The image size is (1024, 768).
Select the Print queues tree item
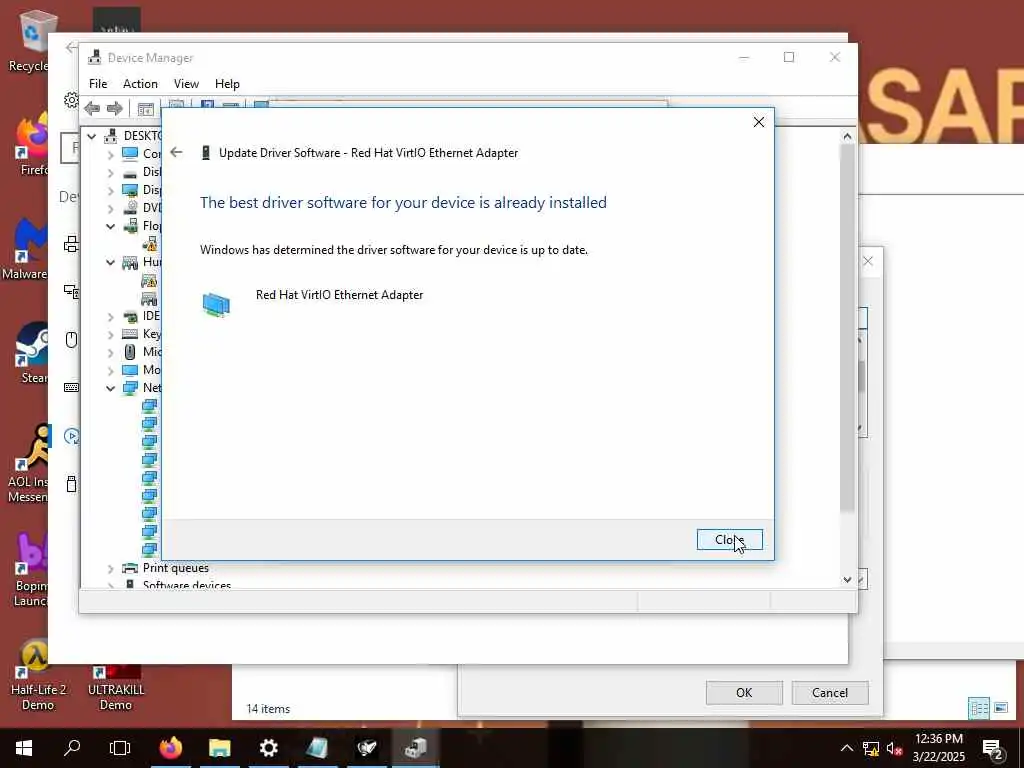tap(176, 568)
